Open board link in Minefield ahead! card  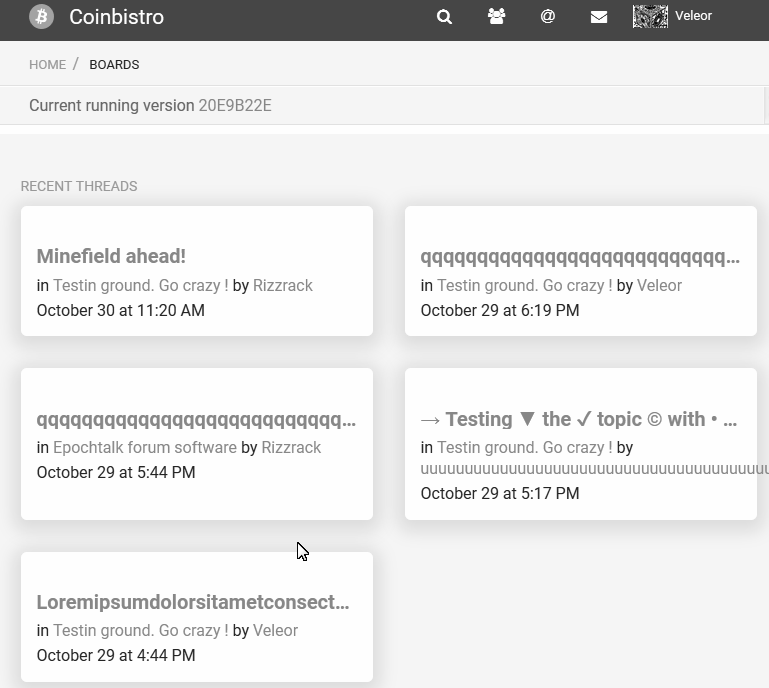tap(141, 285)
